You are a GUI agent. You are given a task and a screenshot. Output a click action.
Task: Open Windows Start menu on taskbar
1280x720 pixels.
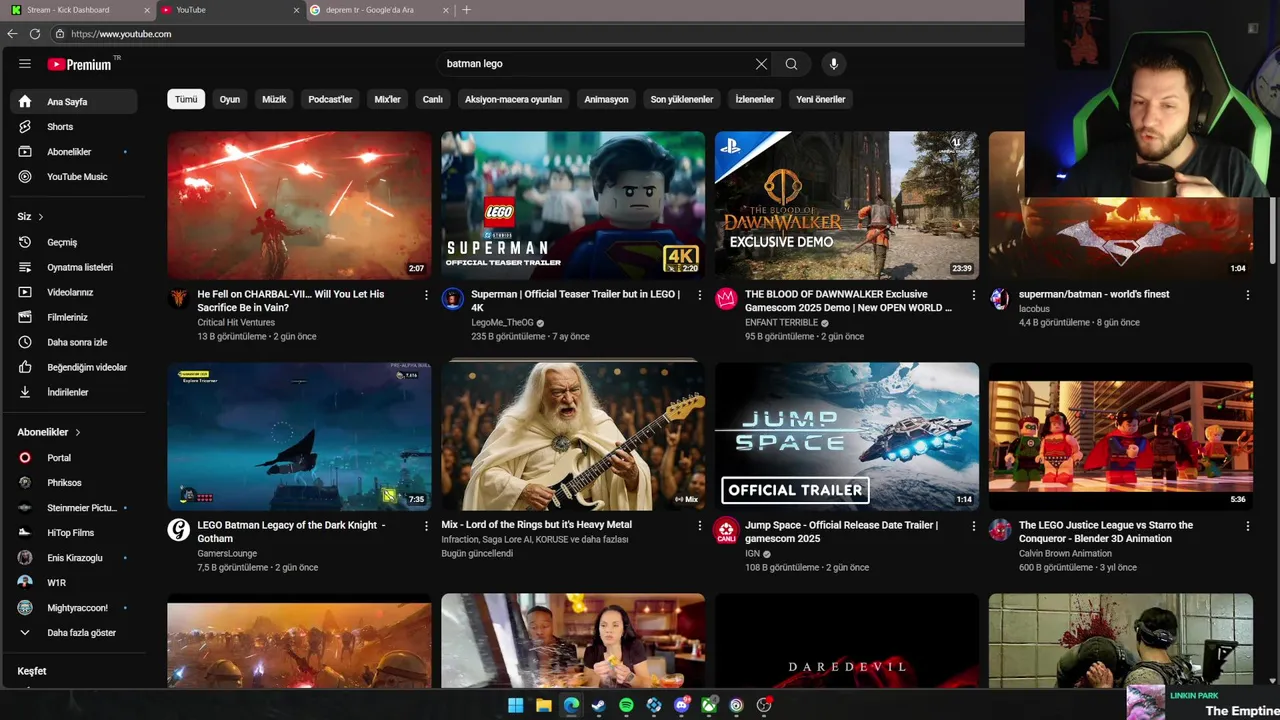(x=515, y=705)
